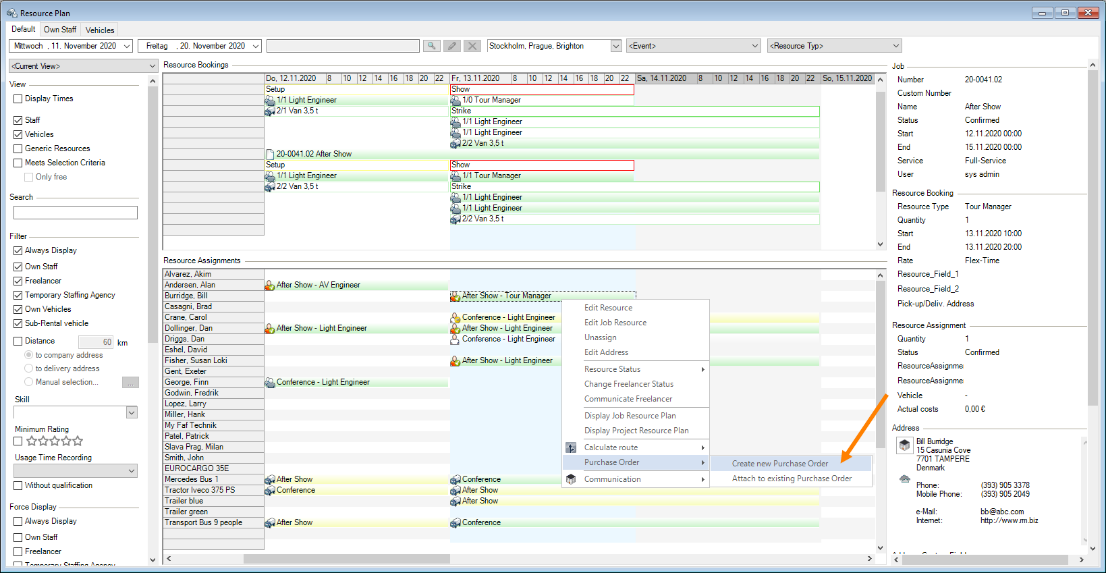The image size is (1106, 573).
Task: Uncheck the Temporary Staffing Agency filter
Action: click(18, 295)
